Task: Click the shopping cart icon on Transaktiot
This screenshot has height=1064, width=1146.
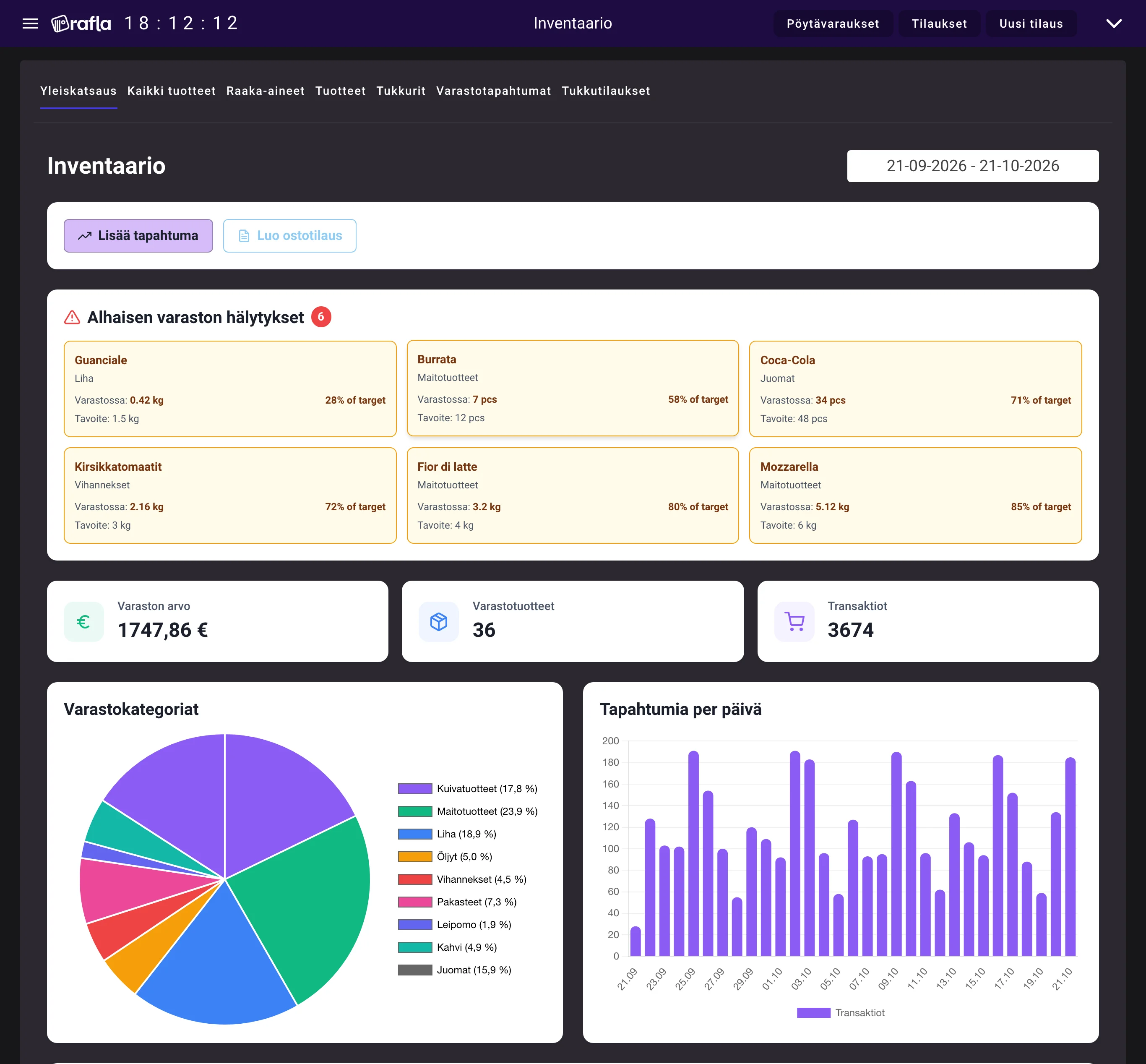Action: click(x=794, y=622)
